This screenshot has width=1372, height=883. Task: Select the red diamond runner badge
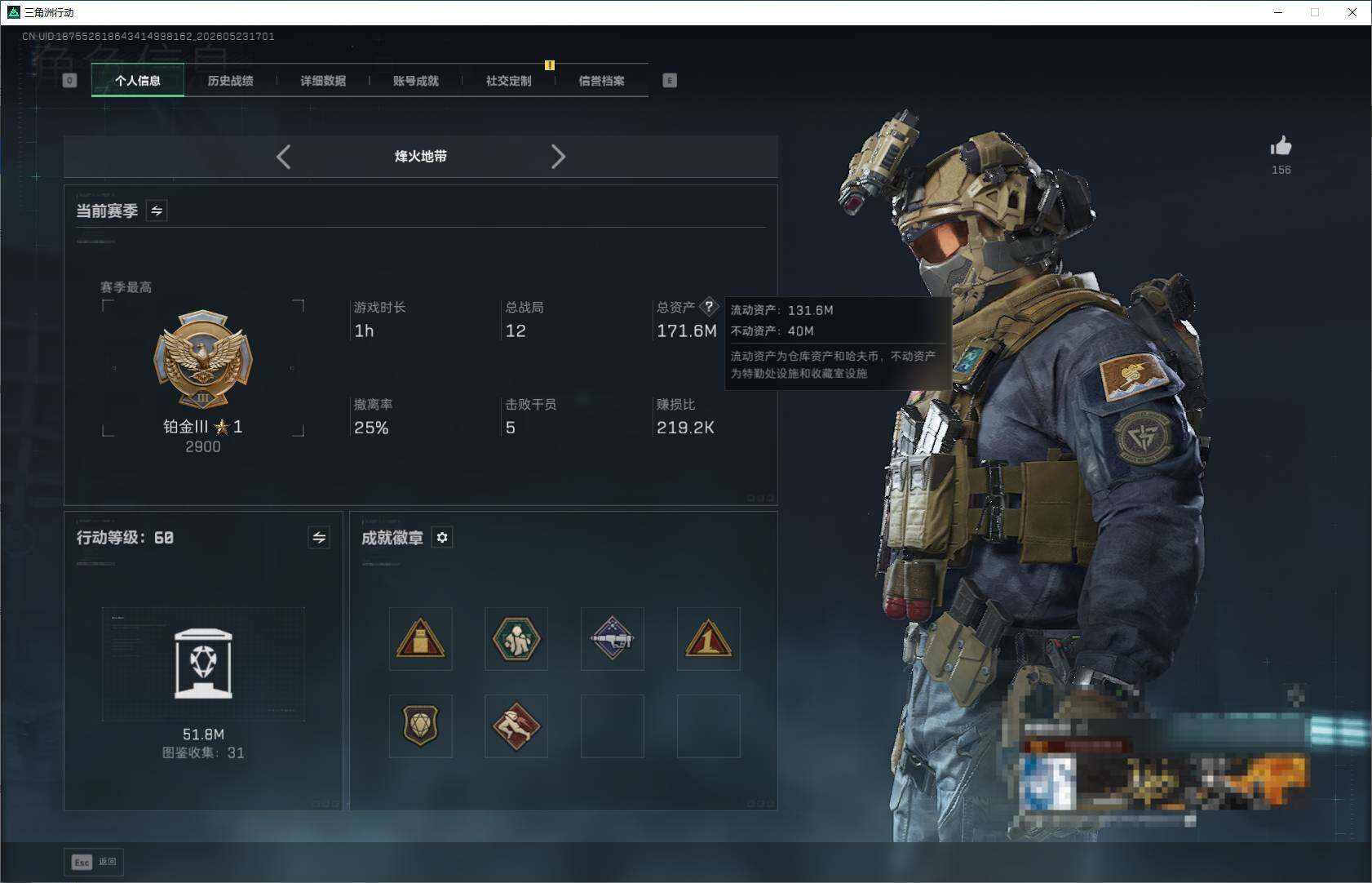[516, 725]
